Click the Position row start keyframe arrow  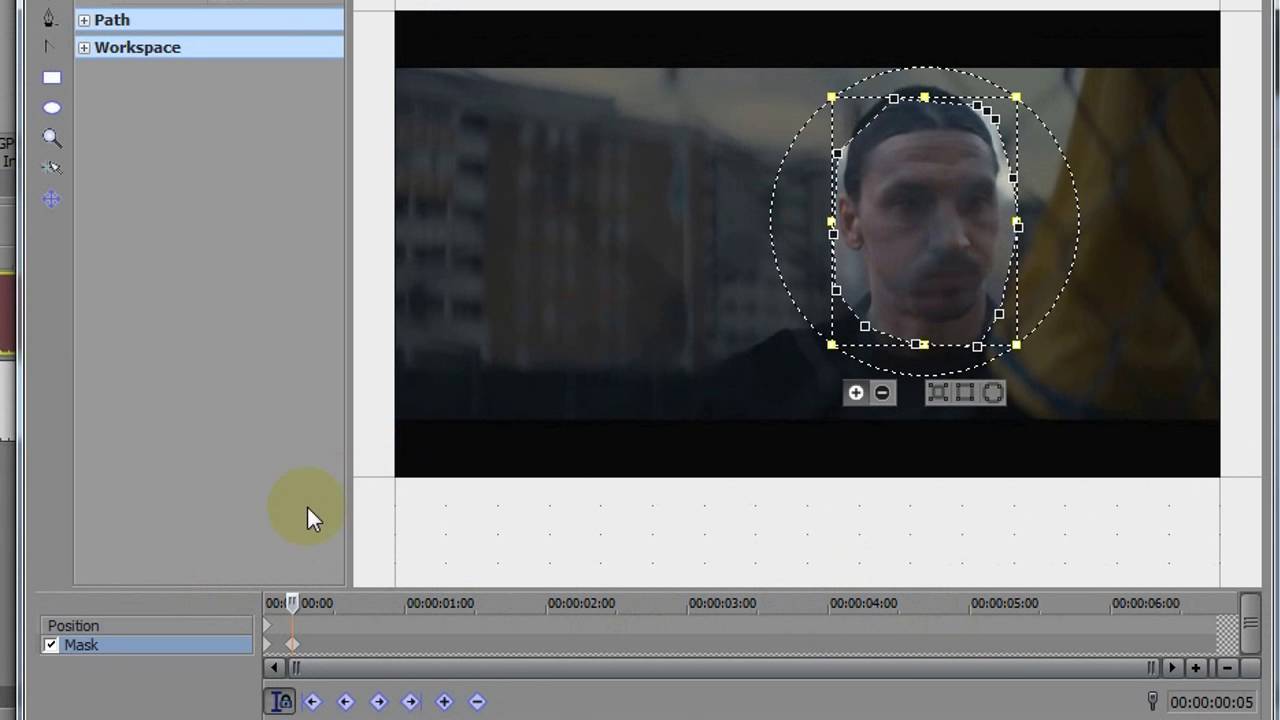[267, 625]
